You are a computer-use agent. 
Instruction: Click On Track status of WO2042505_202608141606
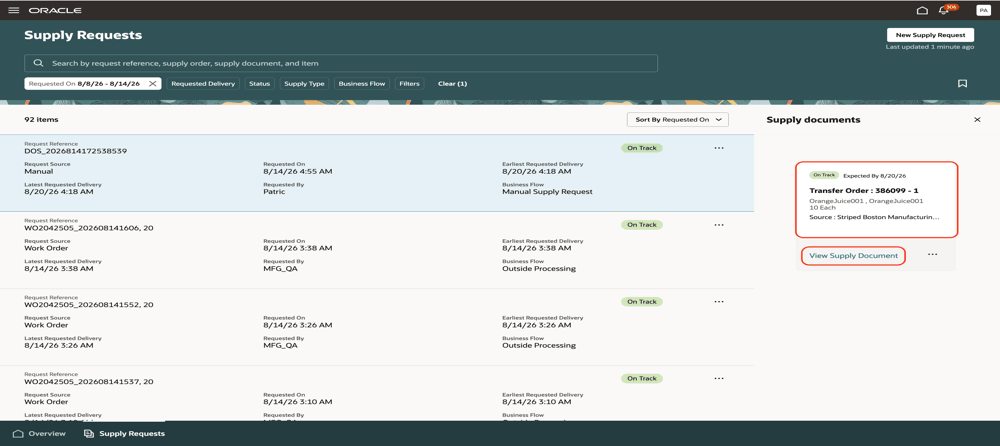642,225
